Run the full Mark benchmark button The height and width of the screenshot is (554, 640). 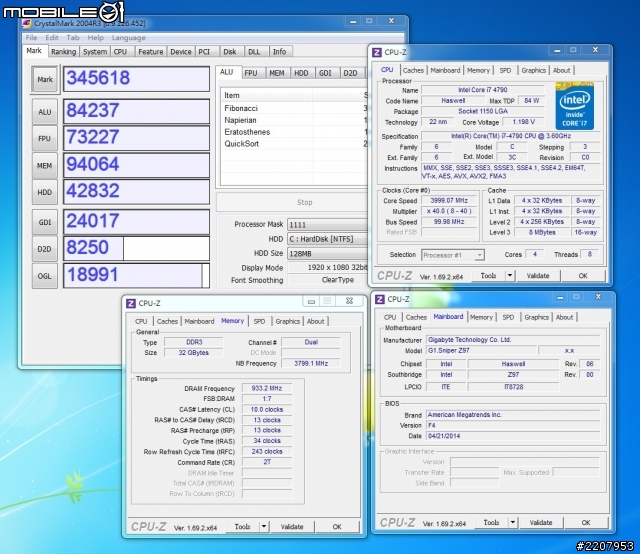click(45, 79)
